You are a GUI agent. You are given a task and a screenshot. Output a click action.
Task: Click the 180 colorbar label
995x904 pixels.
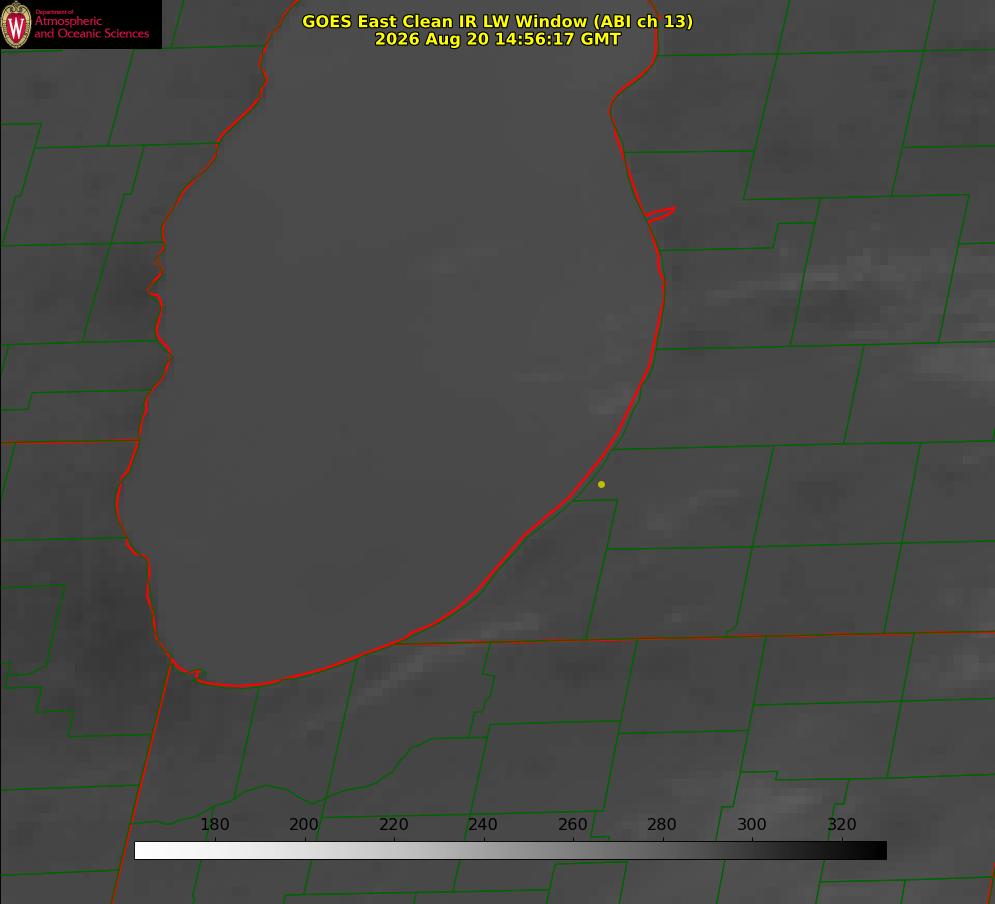(x=214, y=824)
